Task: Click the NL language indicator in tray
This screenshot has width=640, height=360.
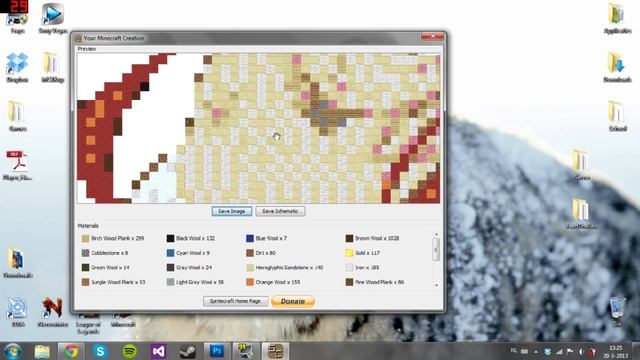Action: (x=513, y=351)
